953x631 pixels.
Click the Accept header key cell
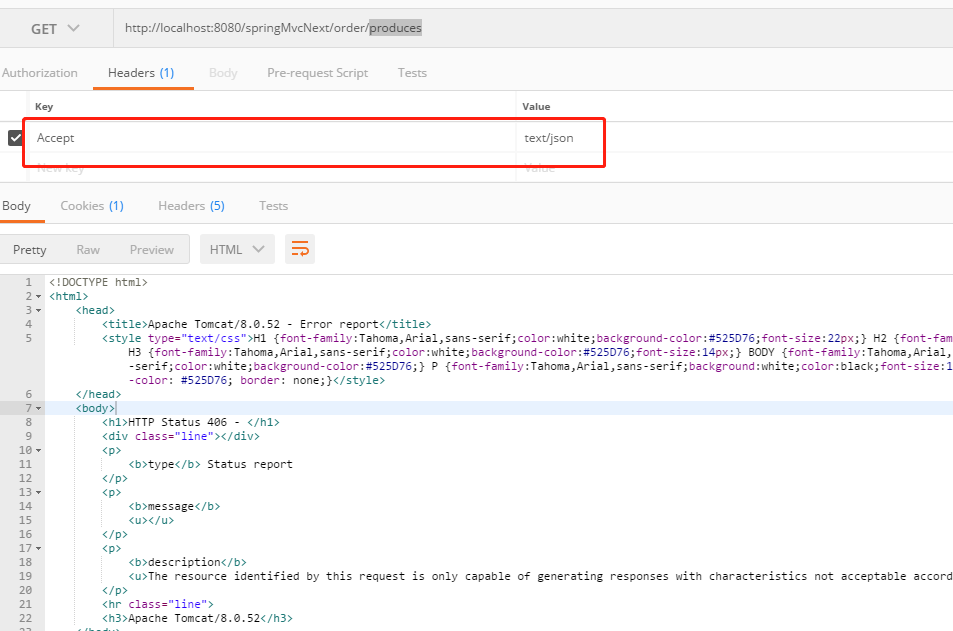coord(272,138)
